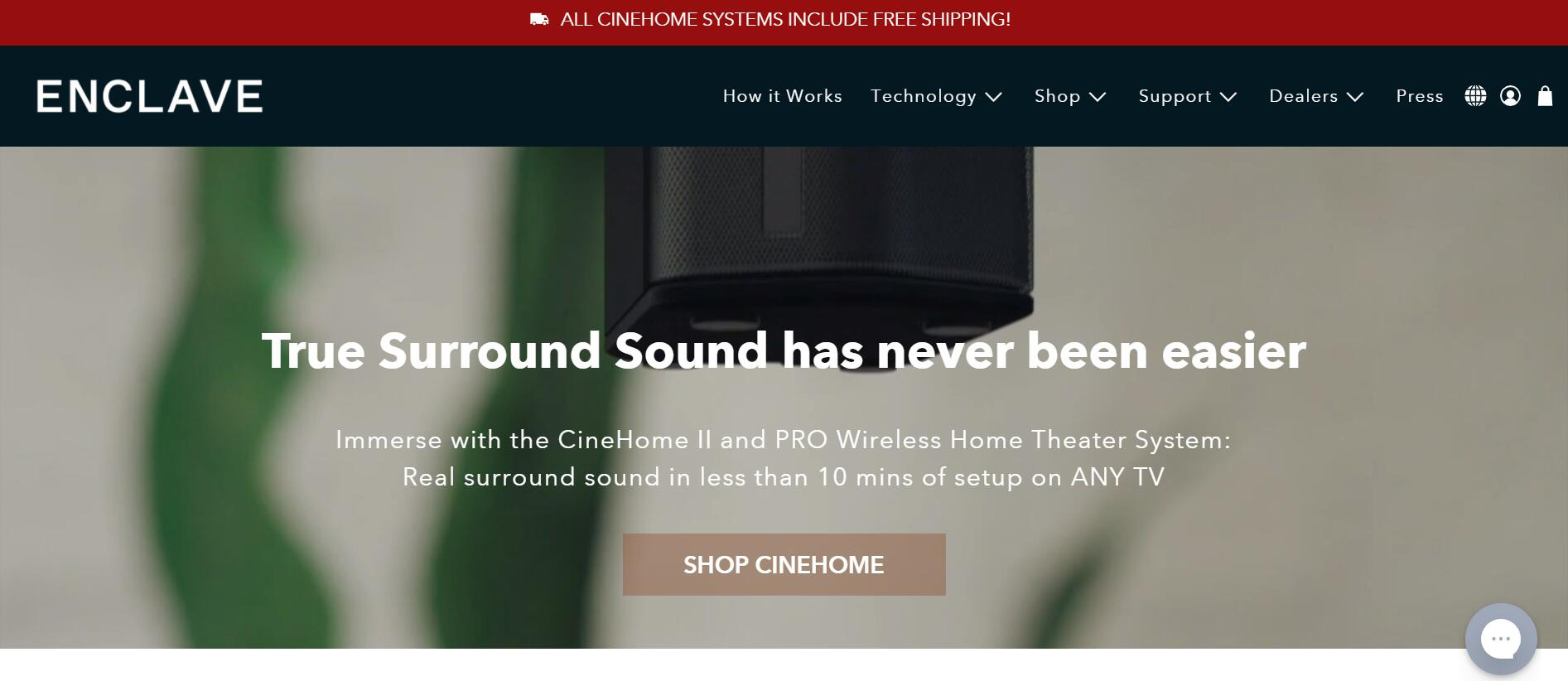Open the shopping bag cart icon
This screenshot has height=681, width=1568.
click(1545, 96)
